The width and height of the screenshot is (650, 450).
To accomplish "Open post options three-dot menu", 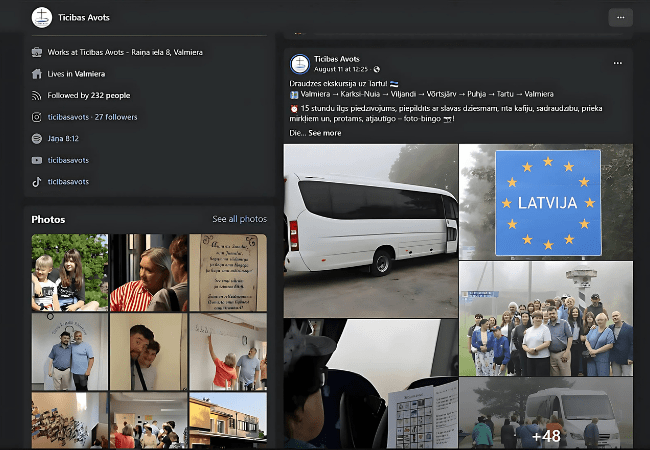I will (x=618, y=63).
